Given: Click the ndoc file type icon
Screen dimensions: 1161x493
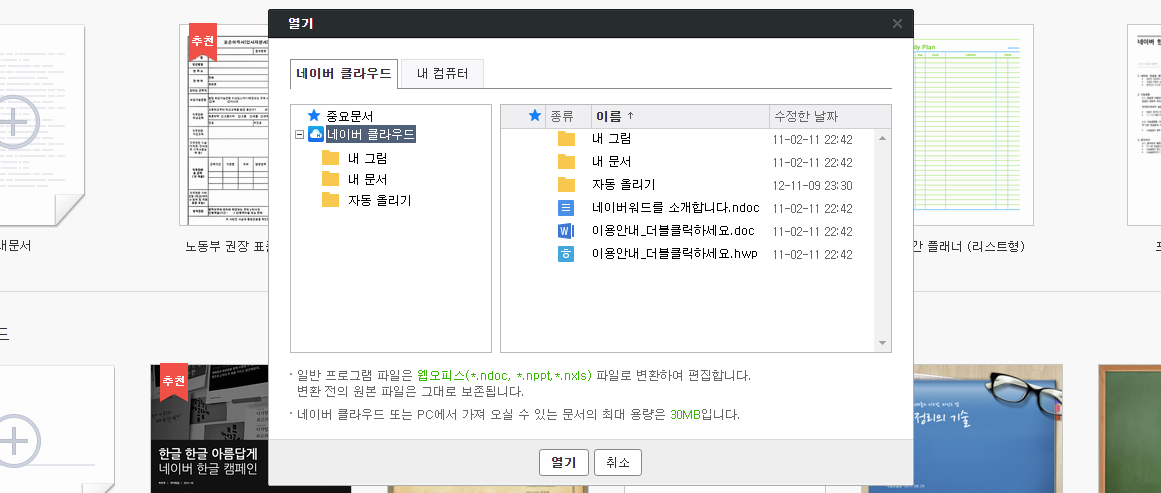Looking at the screenshot, I should coord(566,208).
